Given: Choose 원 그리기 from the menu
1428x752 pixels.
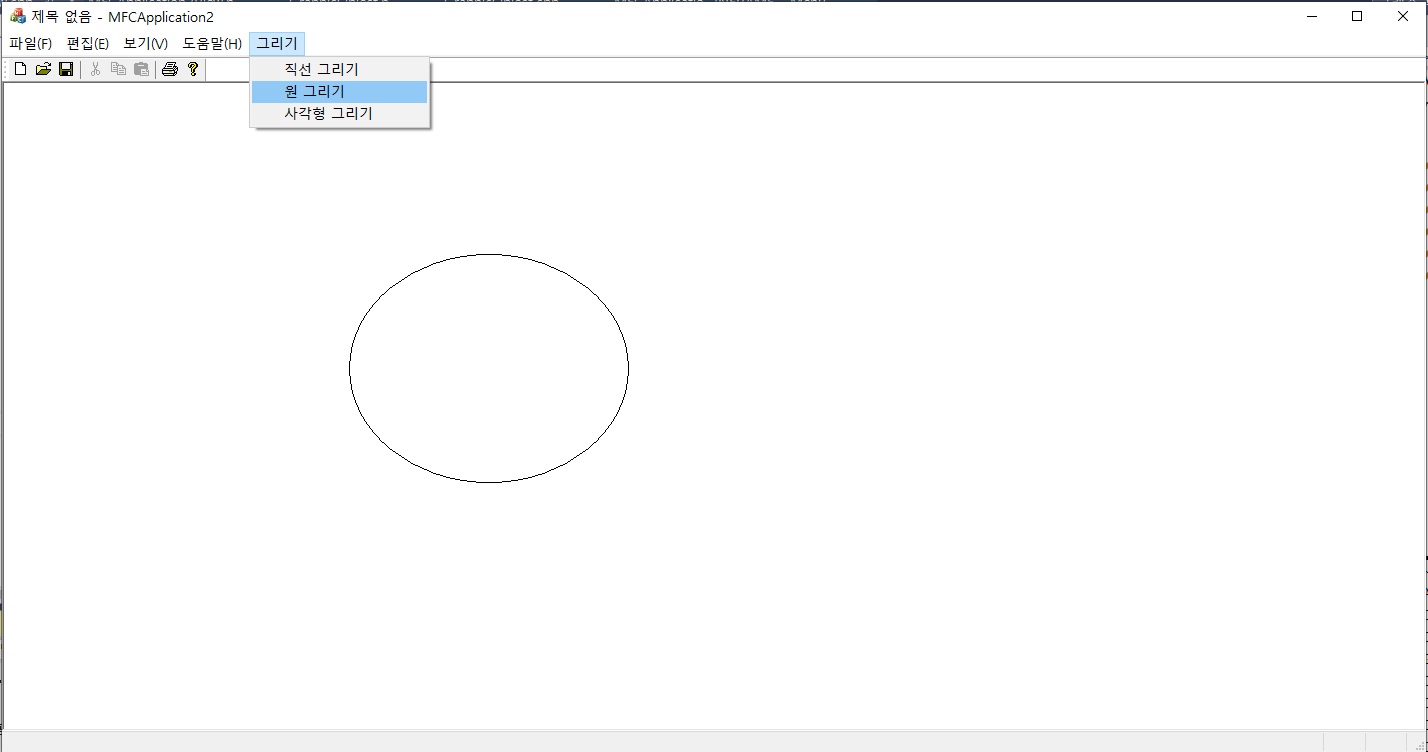Looking at the screenshot, I should click(340, 92).
